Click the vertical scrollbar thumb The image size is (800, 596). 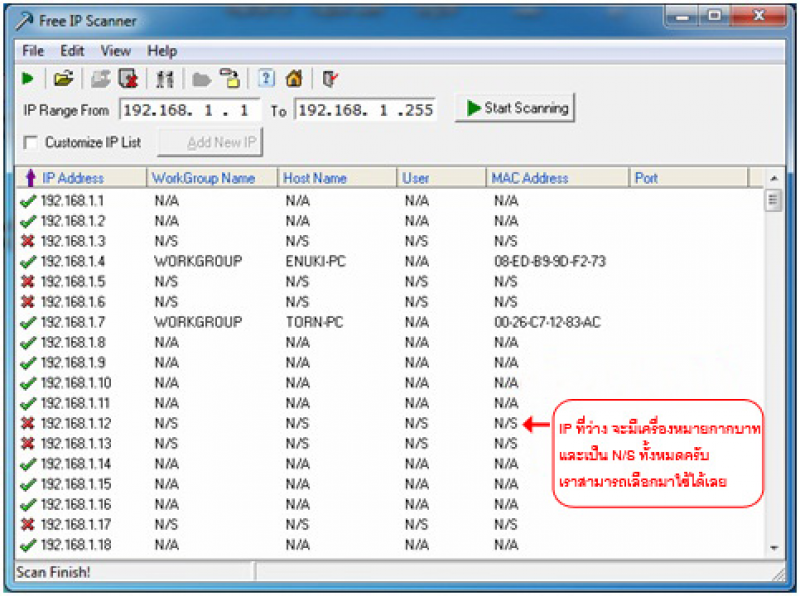(773, 200)
